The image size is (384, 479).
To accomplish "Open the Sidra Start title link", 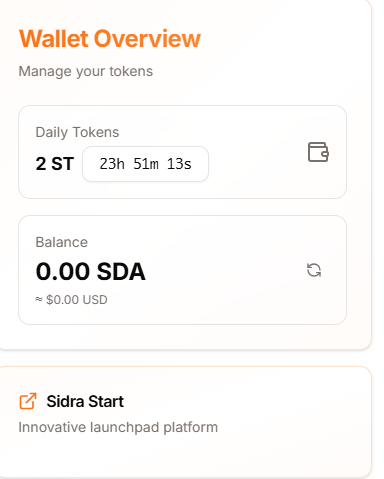I will (85, 401).
